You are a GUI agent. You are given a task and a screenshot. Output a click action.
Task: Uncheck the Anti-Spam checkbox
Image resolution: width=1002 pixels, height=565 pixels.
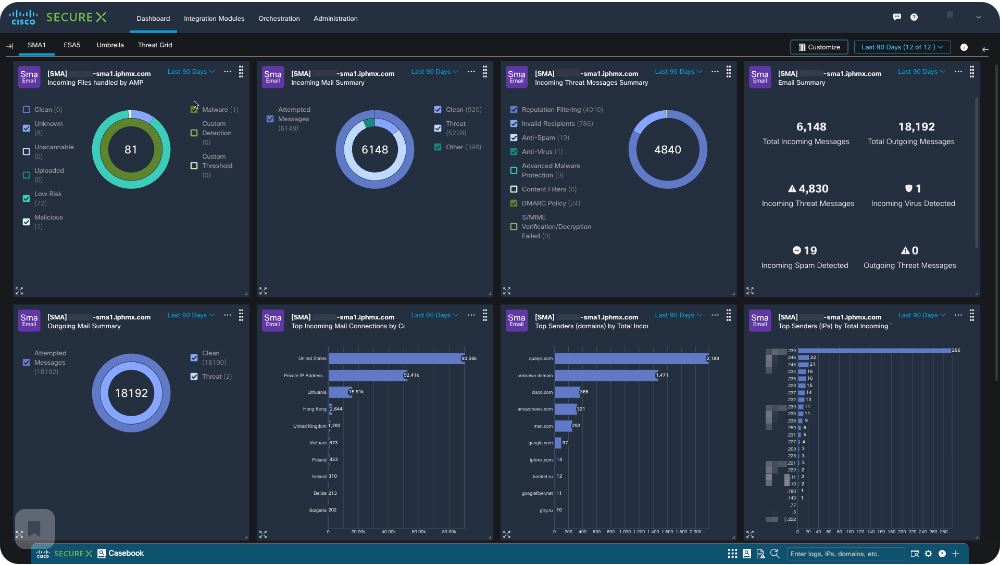513,137
